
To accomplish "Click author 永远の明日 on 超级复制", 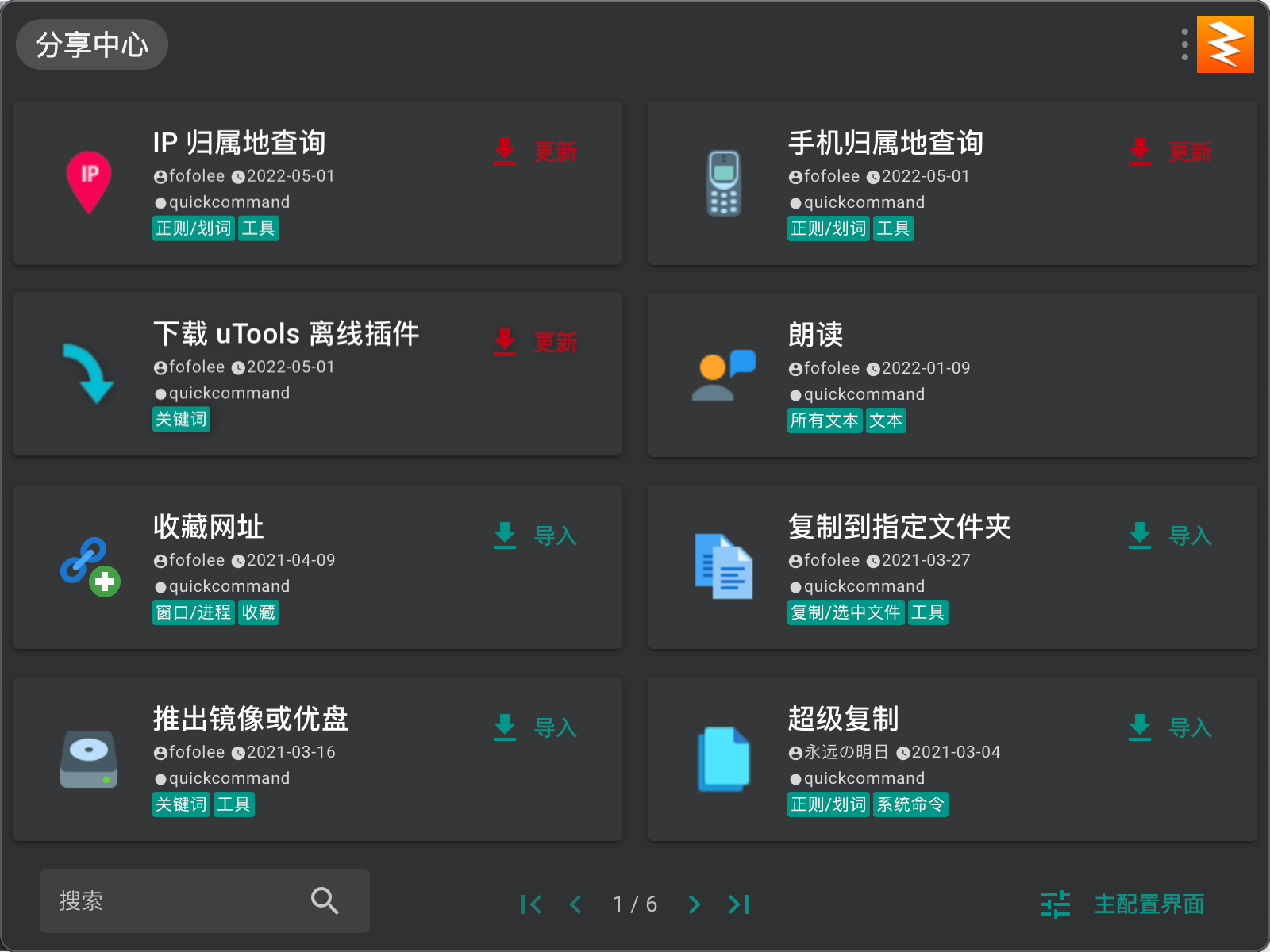I will [x=846, y=752].
